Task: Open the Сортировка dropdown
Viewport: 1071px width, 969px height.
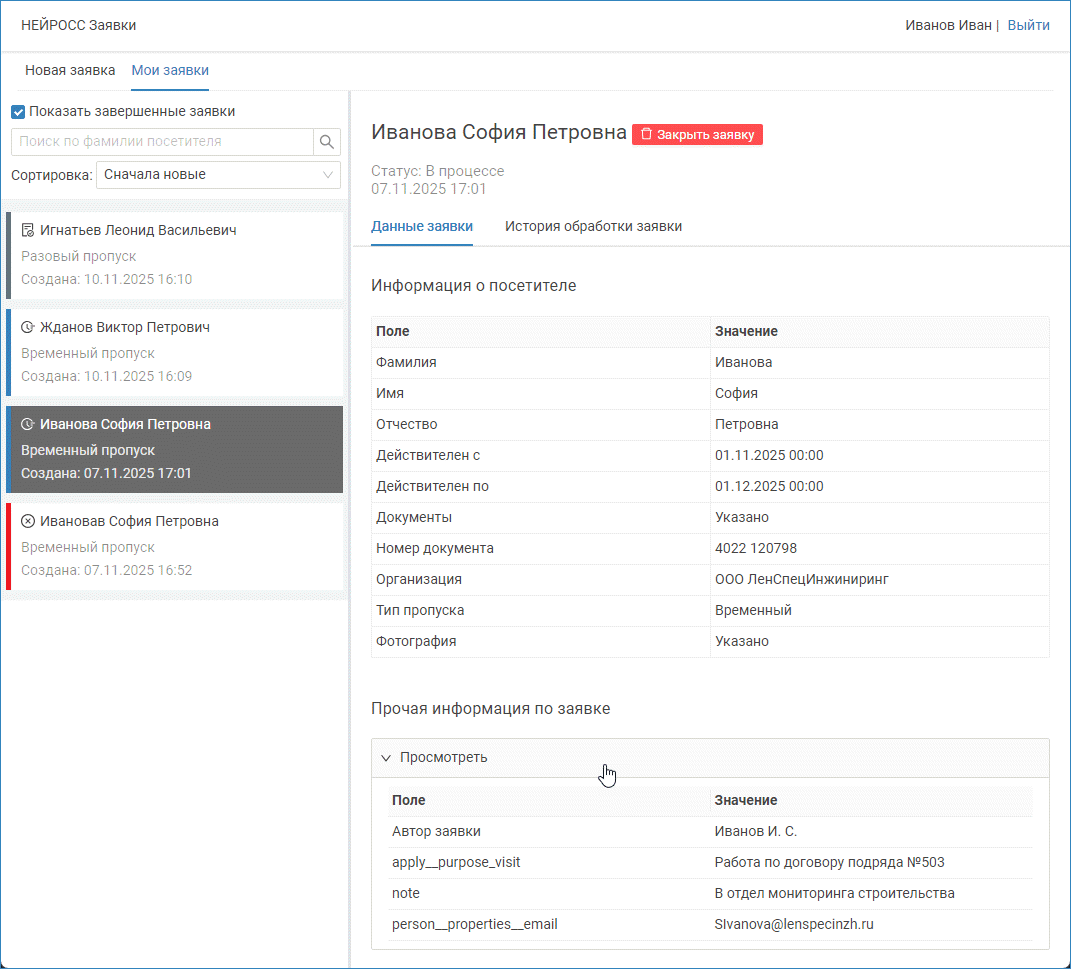Action: point(218,175)
